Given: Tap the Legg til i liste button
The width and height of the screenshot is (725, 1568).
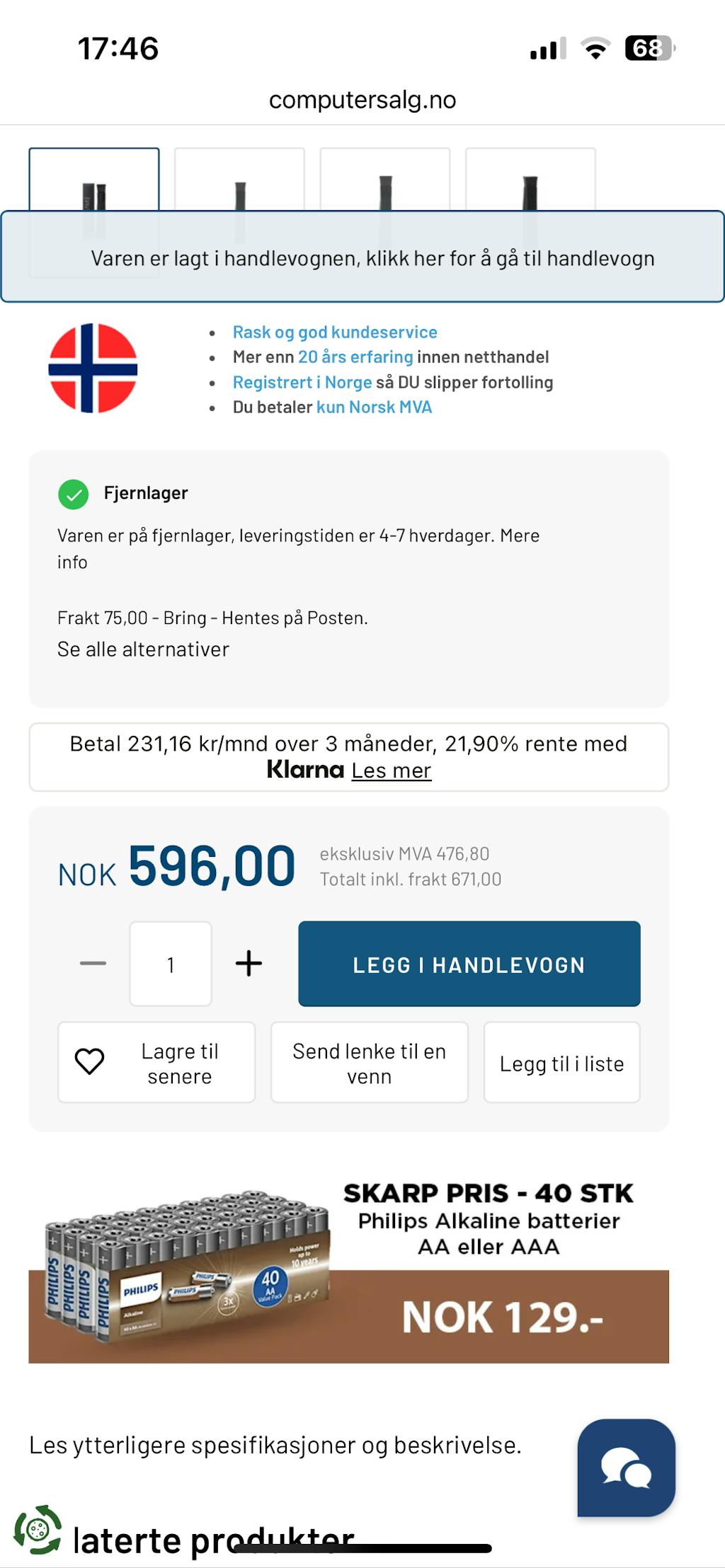Looking at the screenshot, I should click(561, 1063).
